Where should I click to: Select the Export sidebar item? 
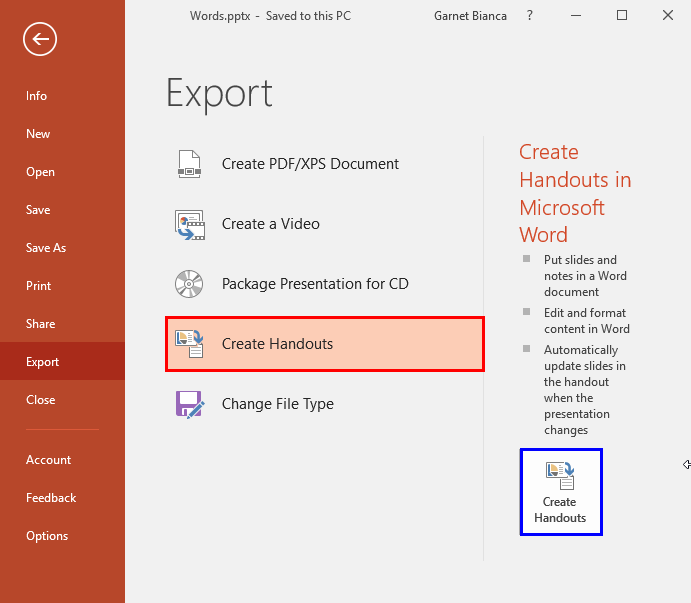point(43,362)
